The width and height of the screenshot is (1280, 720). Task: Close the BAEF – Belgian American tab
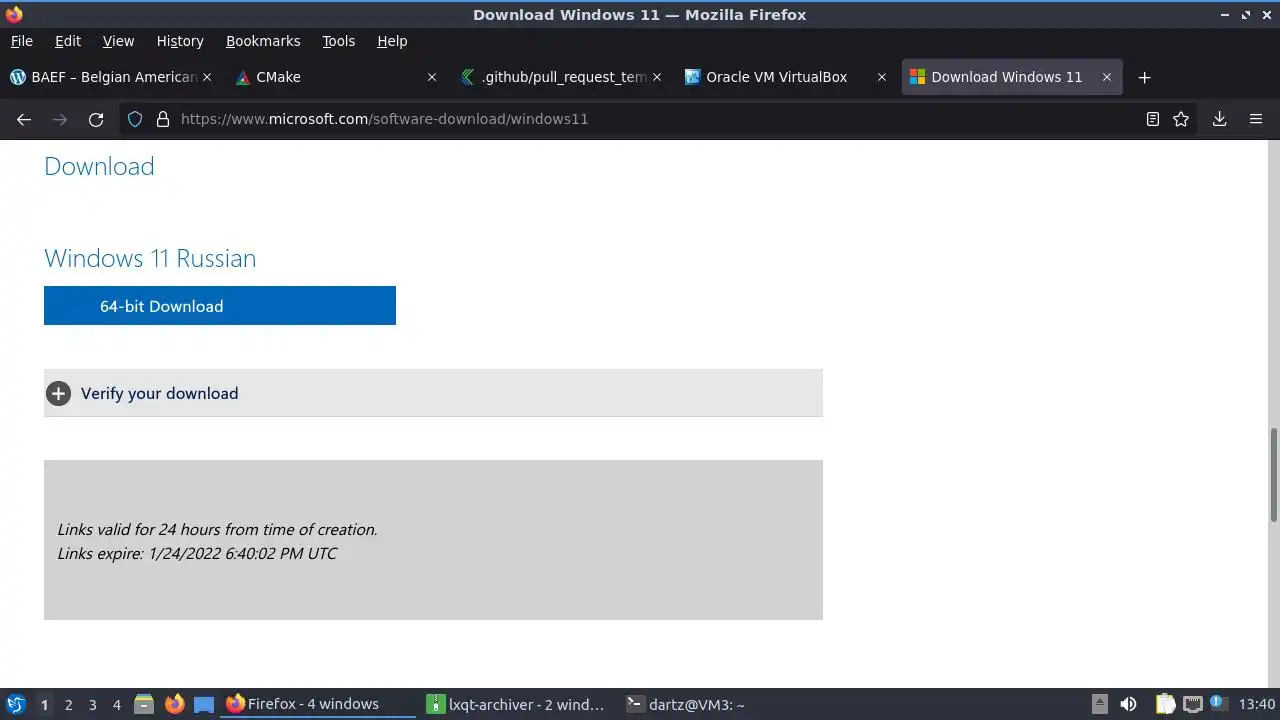coord(207,77)
